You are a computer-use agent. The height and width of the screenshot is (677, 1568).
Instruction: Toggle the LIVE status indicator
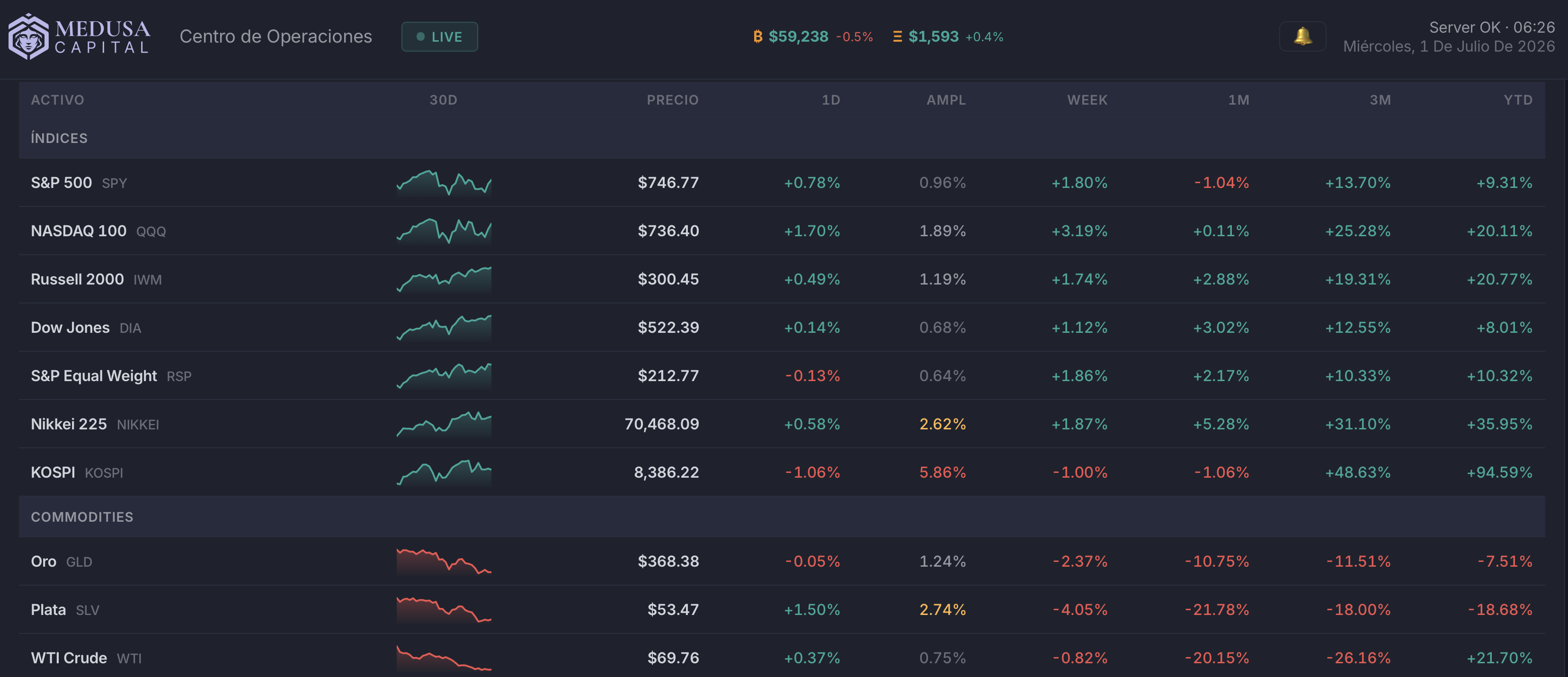439,36
